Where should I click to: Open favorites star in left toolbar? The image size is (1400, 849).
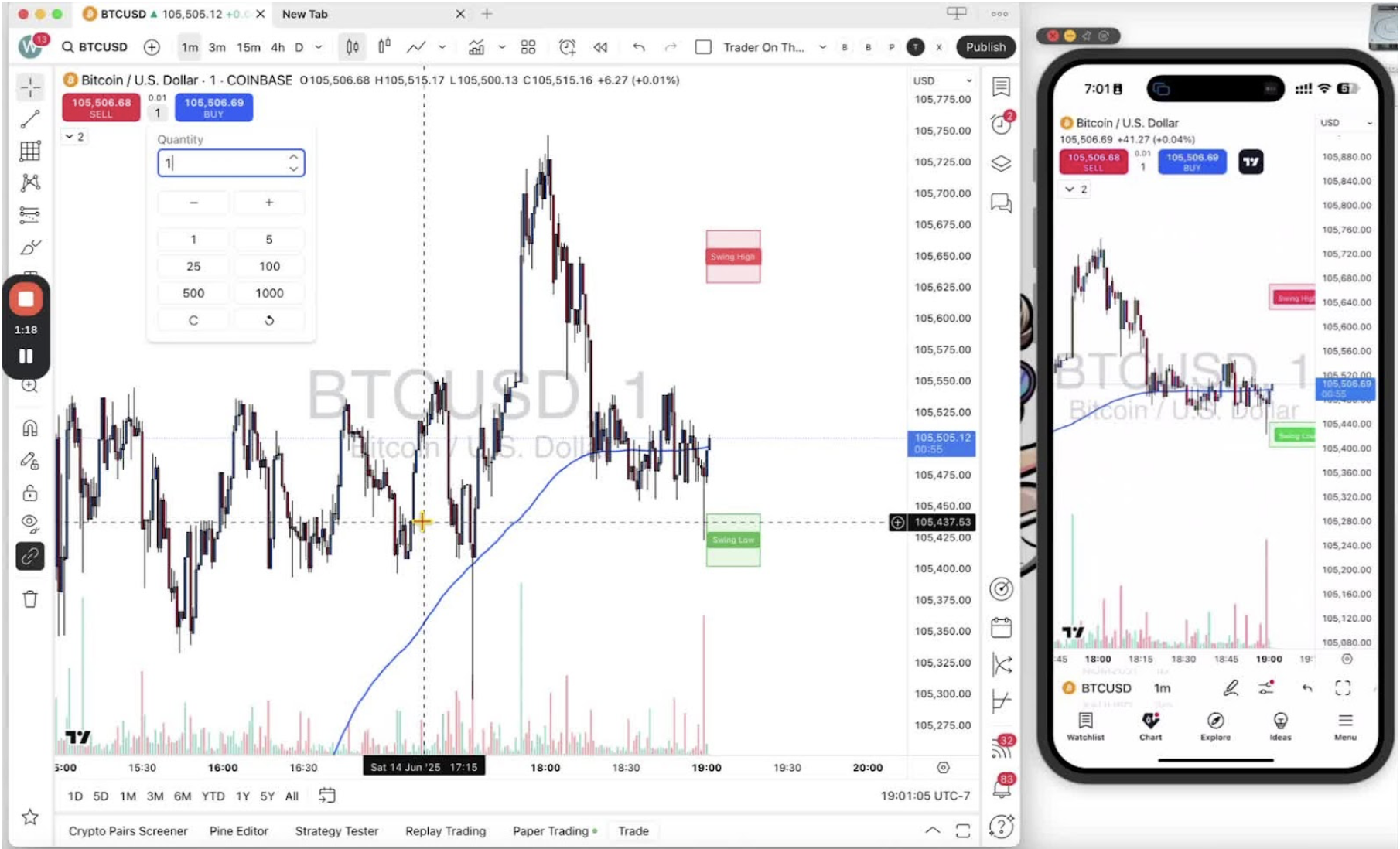(x=30, y=817)
